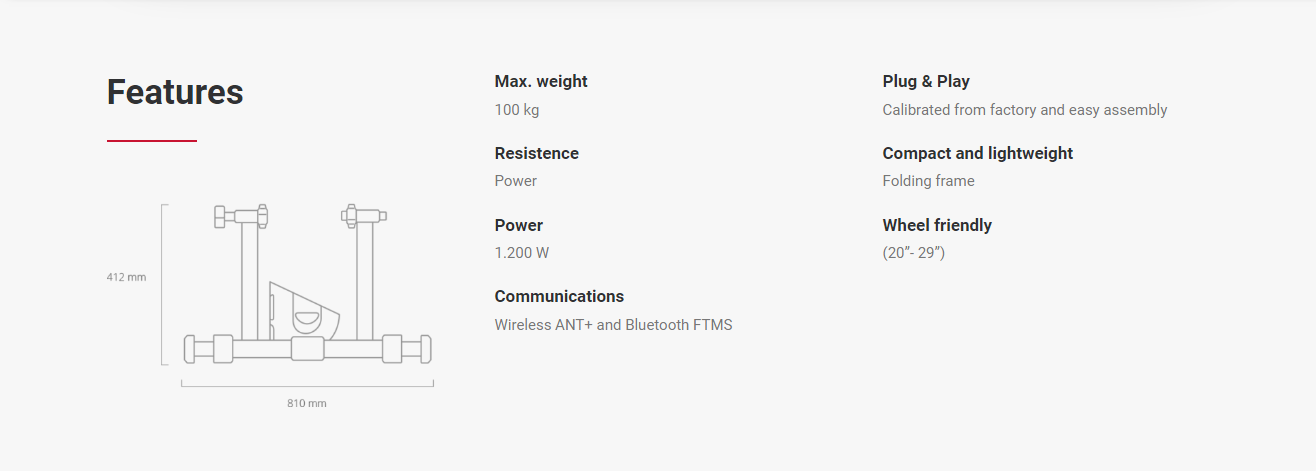Click the red underline below Features
1316x471 pixels.
click(x=152, y=141)
